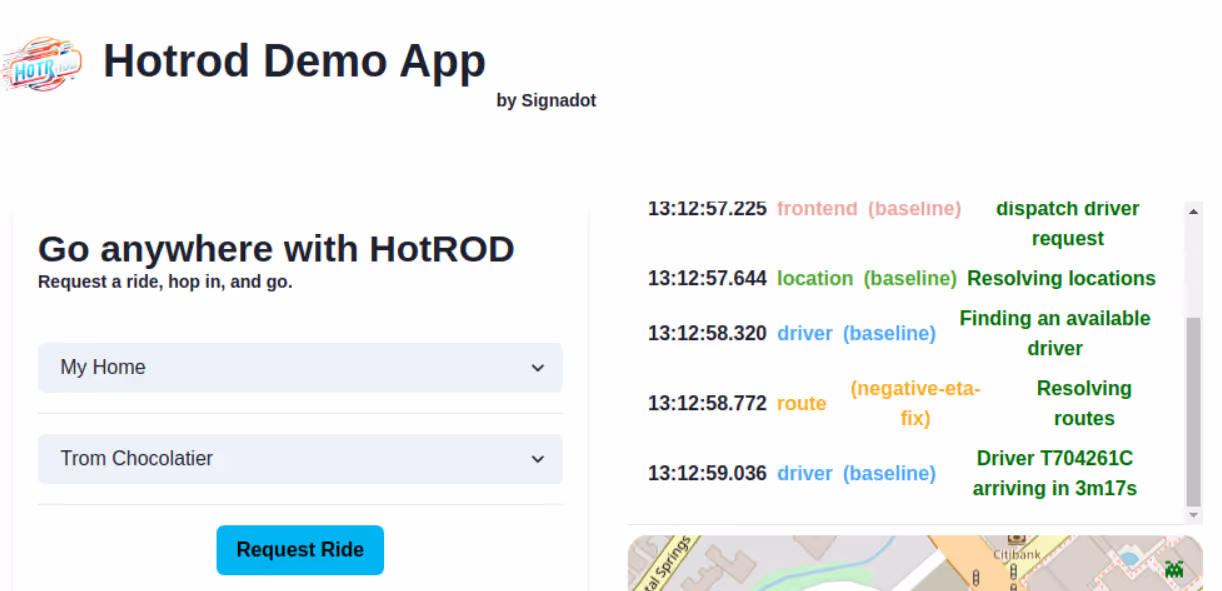1222x591 pixels.
Task: Click timestamp 13:12:58.320
Action: [707, 333]
